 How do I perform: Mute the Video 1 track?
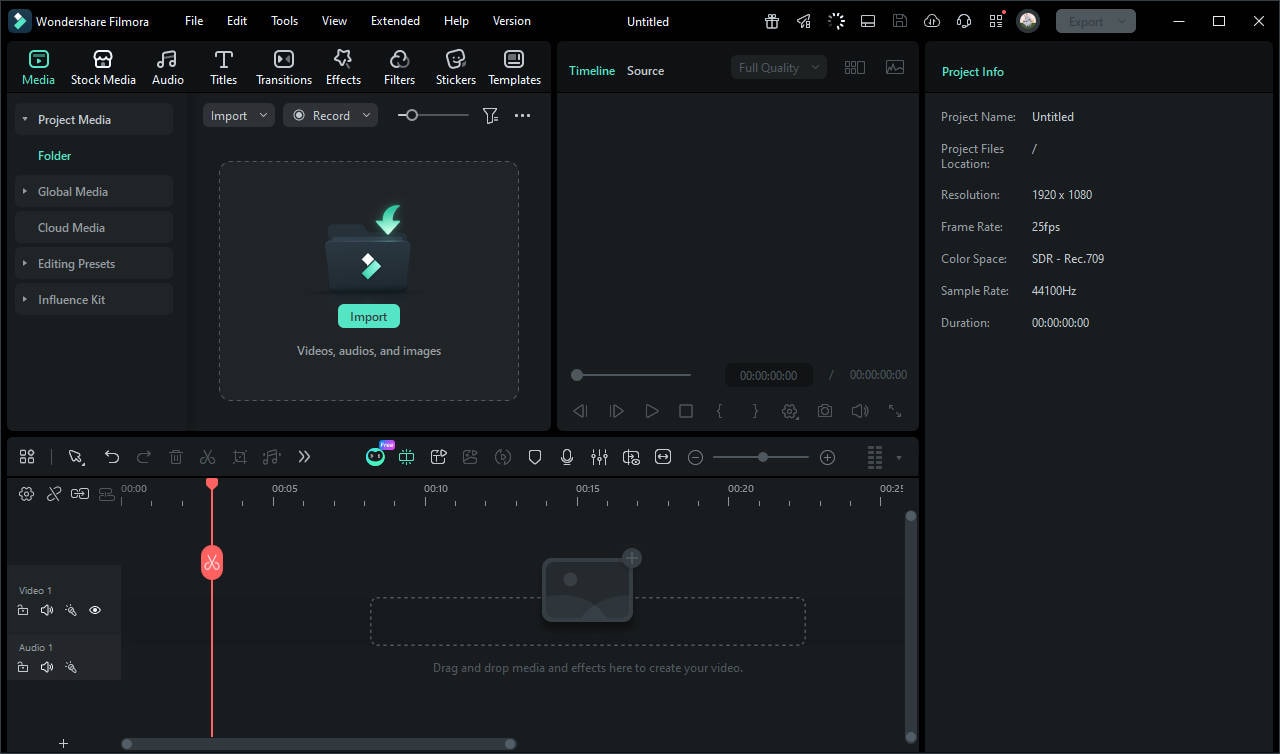tap(47, 610)
